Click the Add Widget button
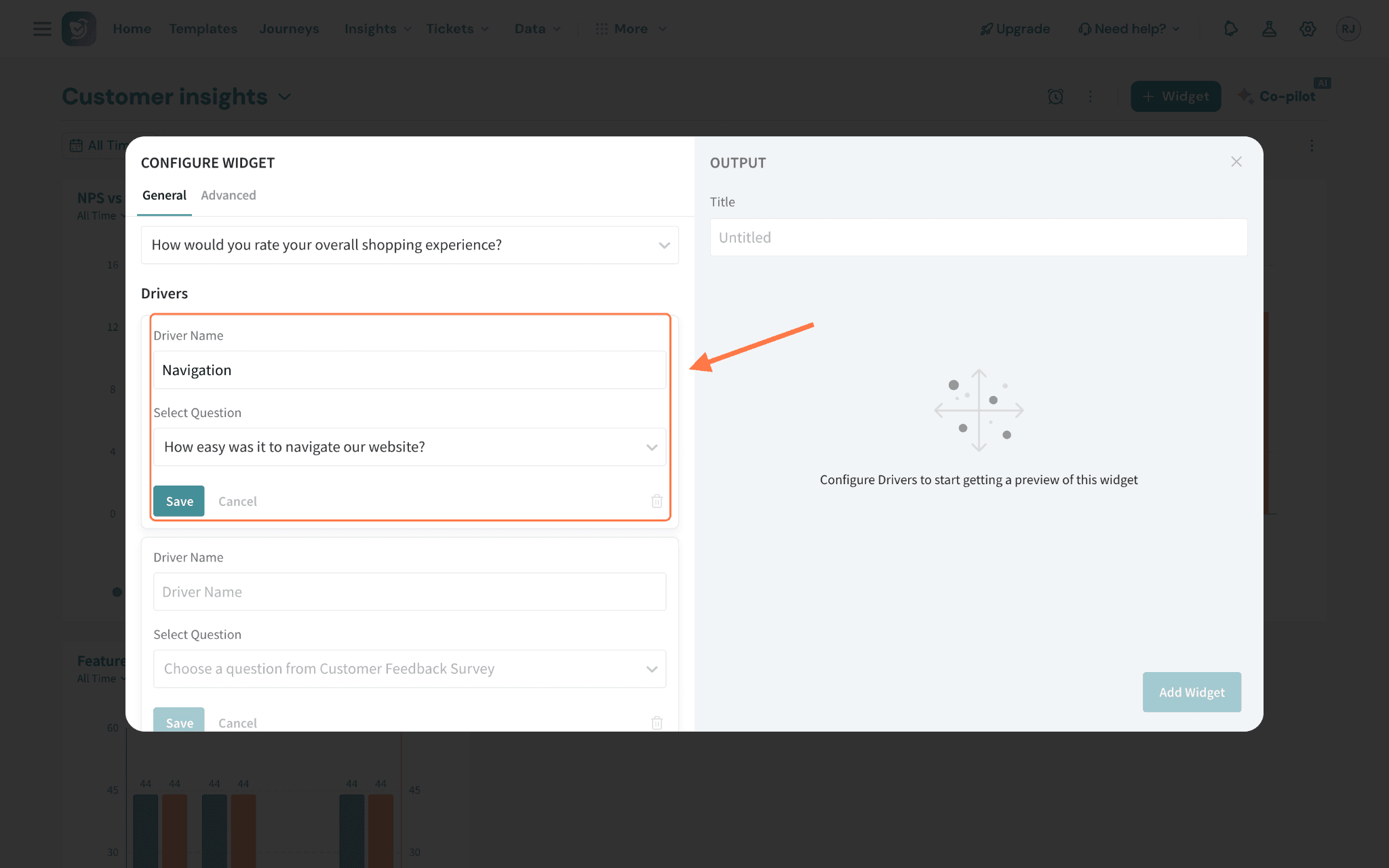 point(1192,692)
